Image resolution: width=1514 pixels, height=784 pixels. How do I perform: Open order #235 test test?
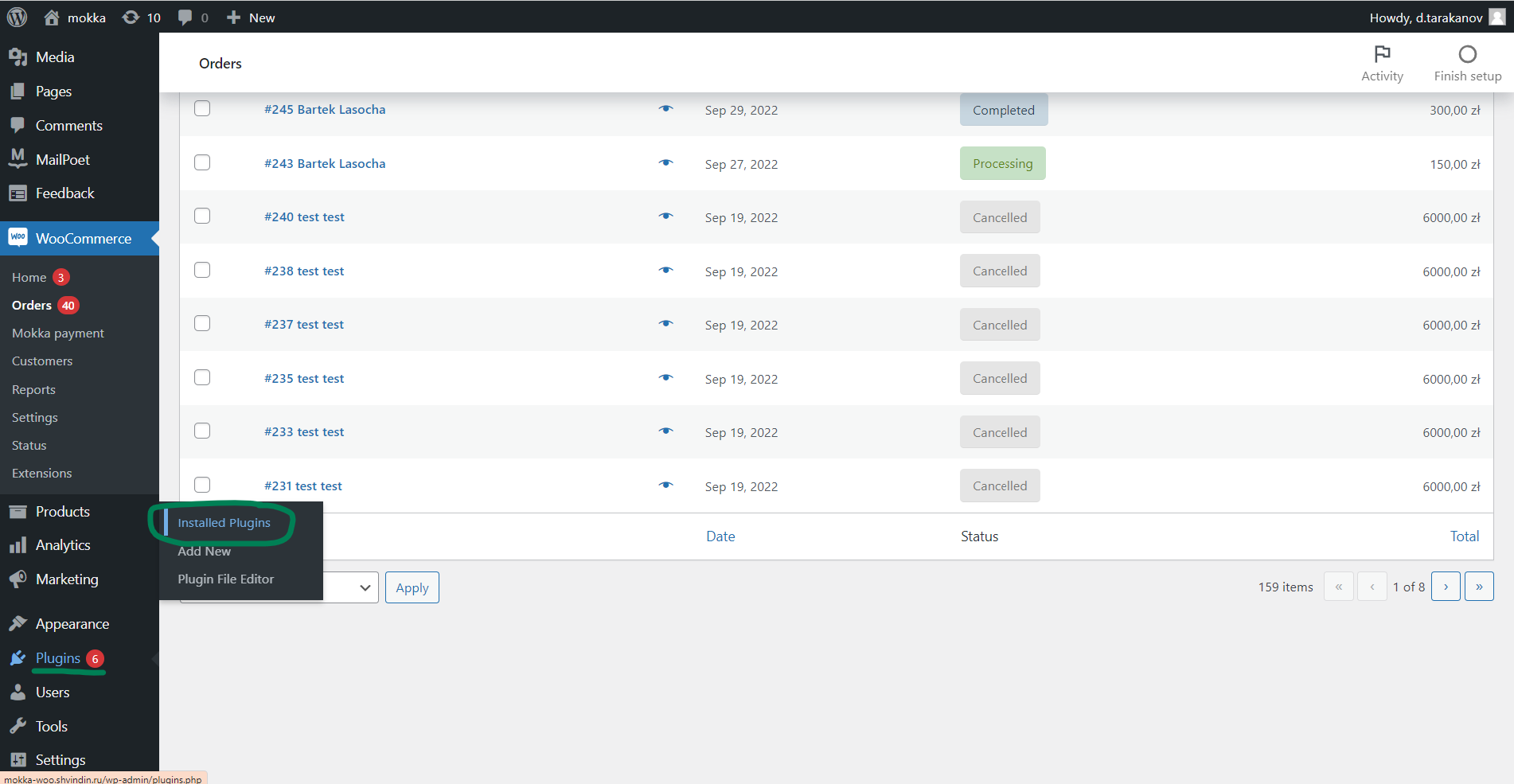tap(304, 378)
